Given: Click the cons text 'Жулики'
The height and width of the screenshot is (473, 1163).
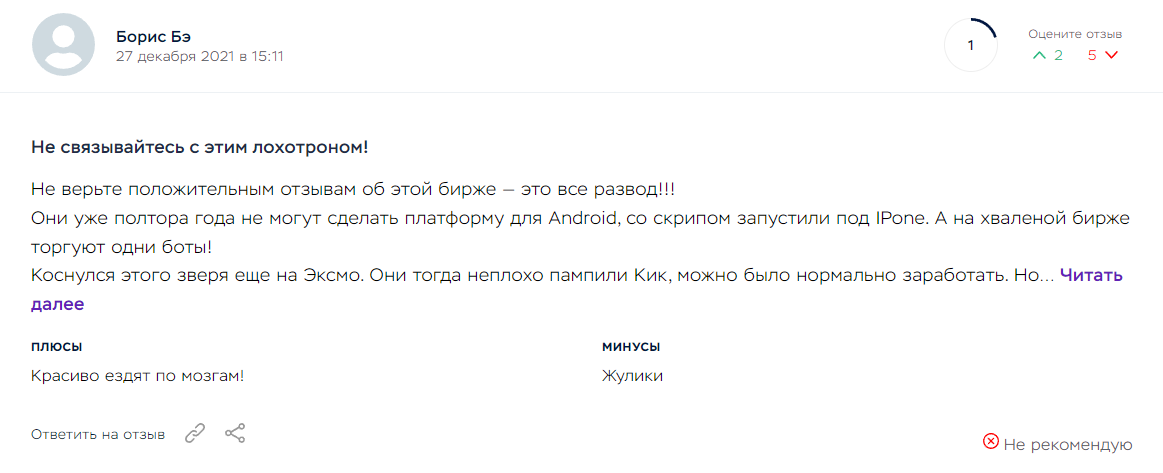Looking at the screenshot, I should click(x=632, y=376).
